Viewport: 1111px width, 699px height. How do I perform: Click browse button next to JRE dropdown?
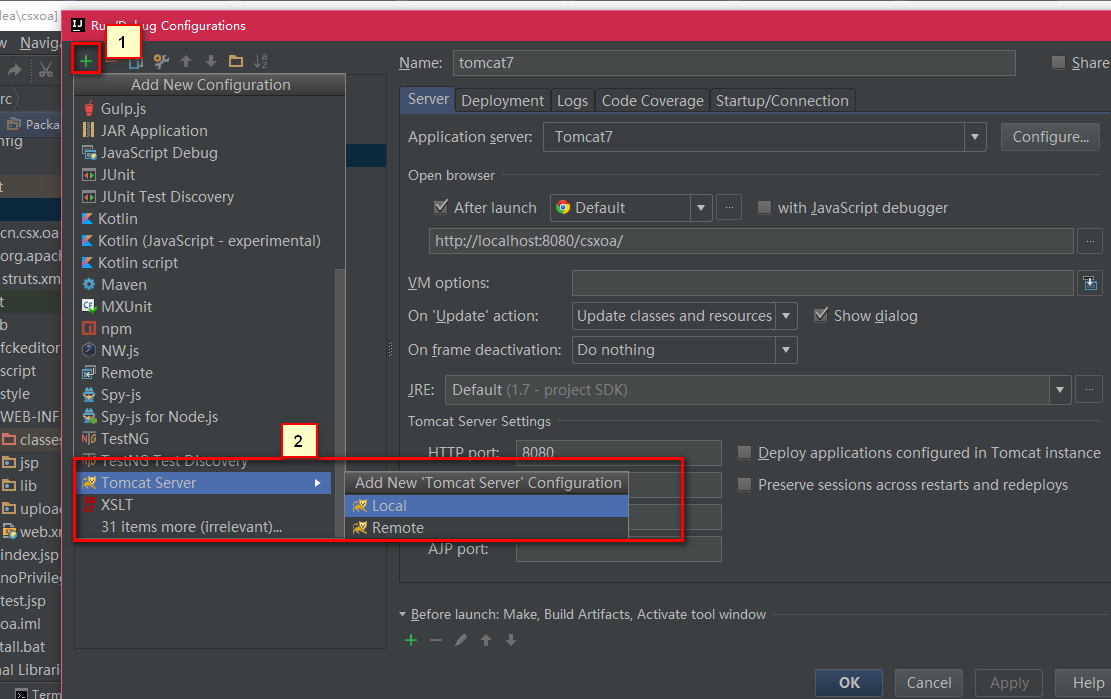coord(1089,390)
